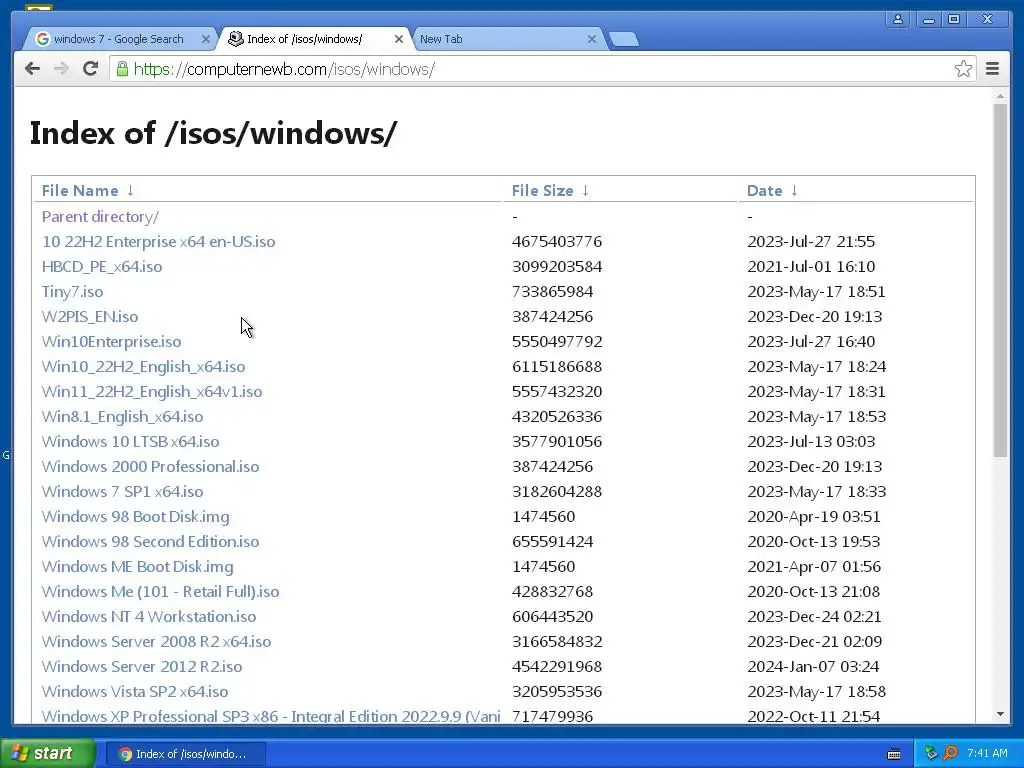Click the scrollbar up arrow

tap(1000, 96)
